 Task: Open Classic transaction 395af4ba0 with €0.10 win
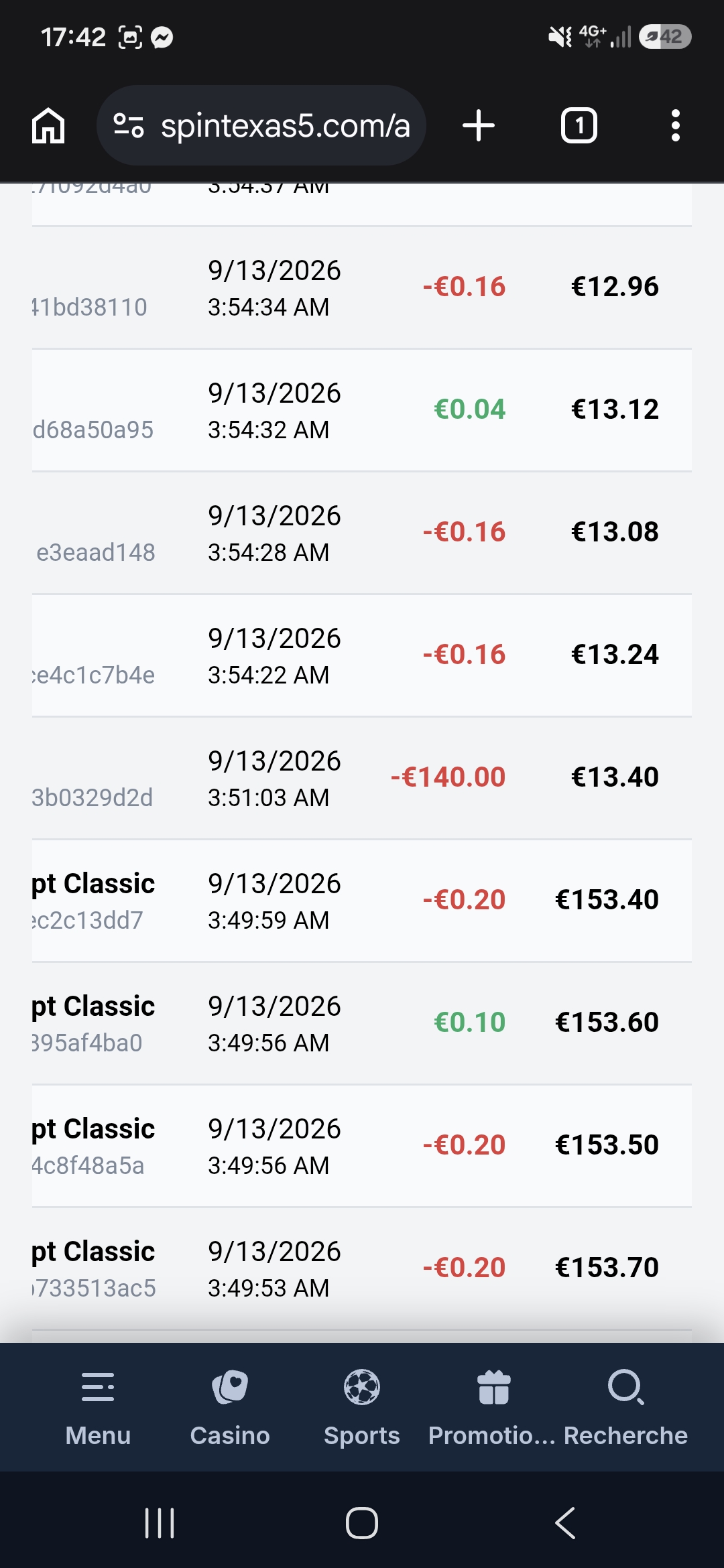point(362,1024)
